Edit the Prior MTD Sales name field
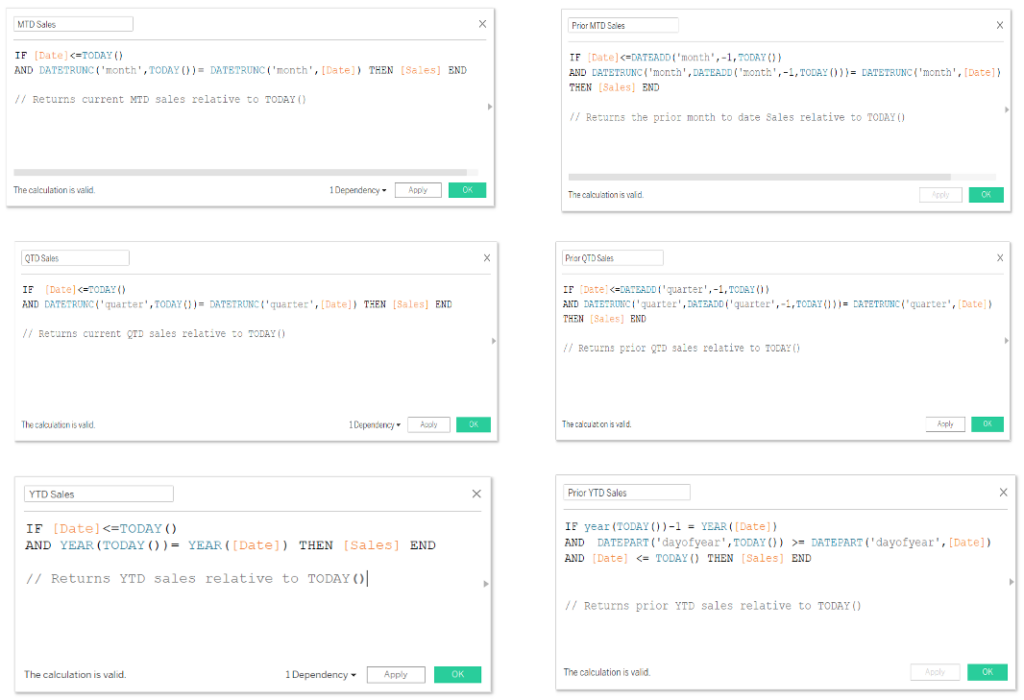Screen dimensions: 1024x700 pyautogui.click(x=623, y=25)
